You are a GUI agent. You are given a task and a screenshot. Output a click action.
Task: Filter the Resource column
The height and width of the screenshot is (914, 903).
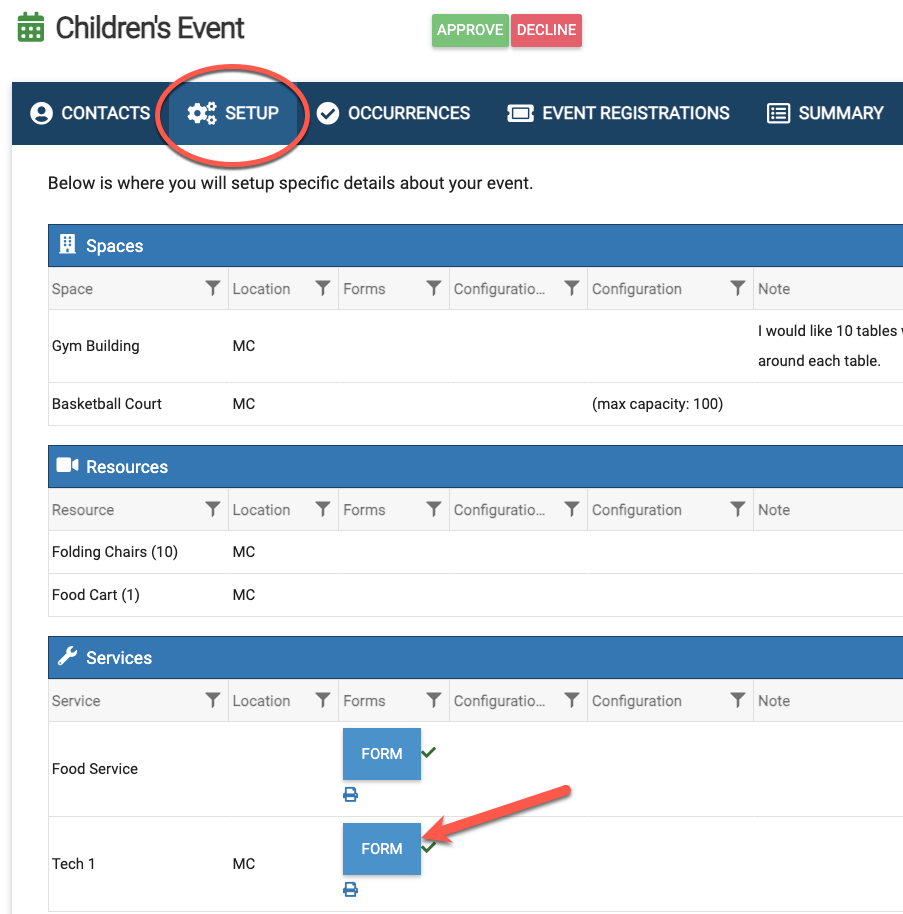212,509
